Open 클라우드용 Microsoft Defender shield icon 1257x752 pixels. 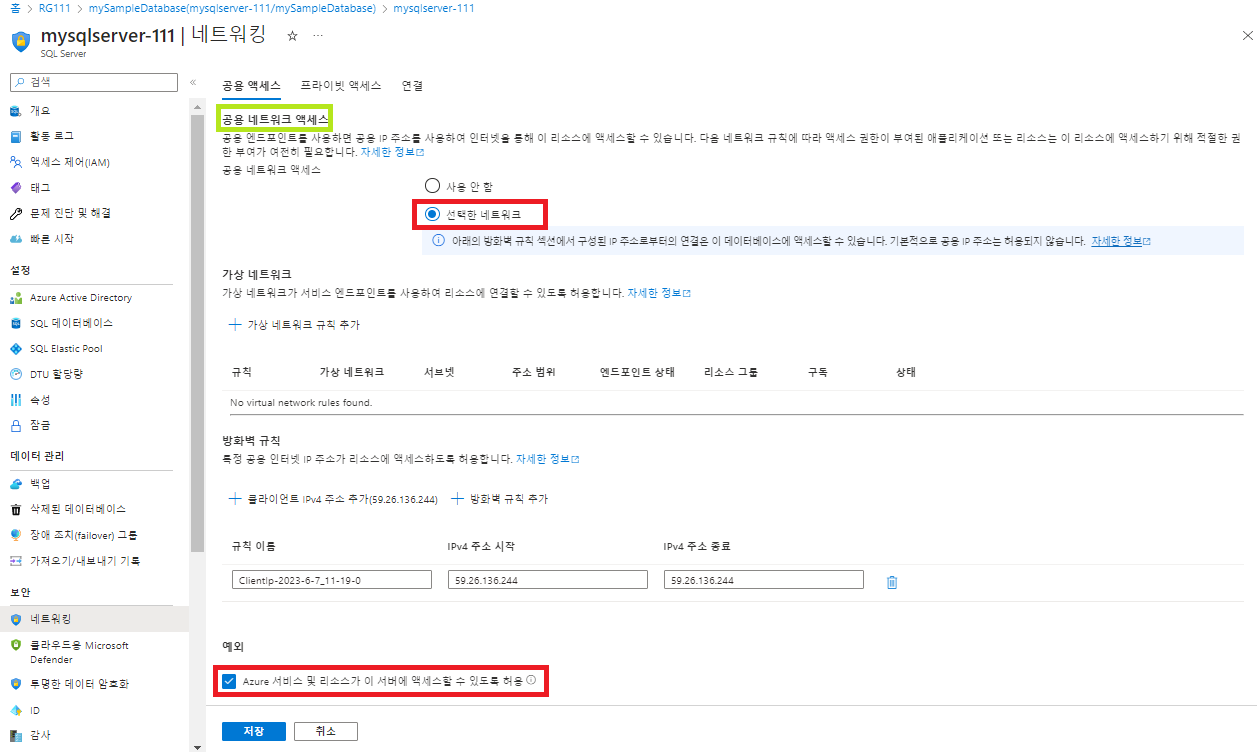click(15, 646)
